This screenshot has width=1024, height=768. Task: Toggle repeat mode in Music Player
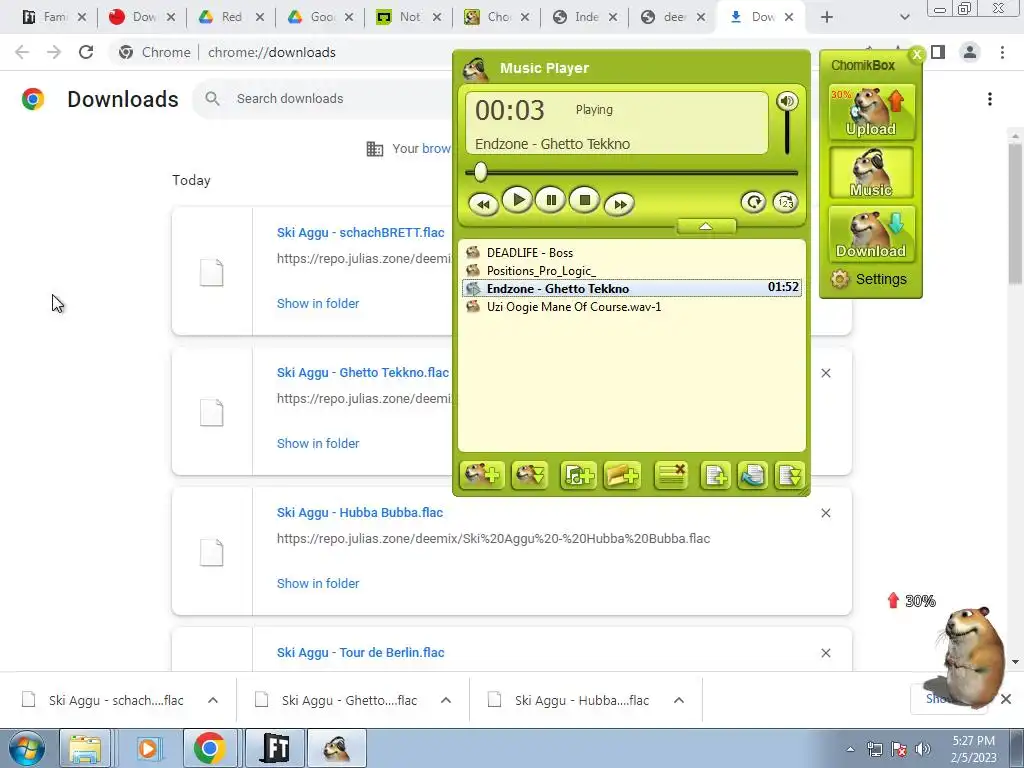[753, 202]
